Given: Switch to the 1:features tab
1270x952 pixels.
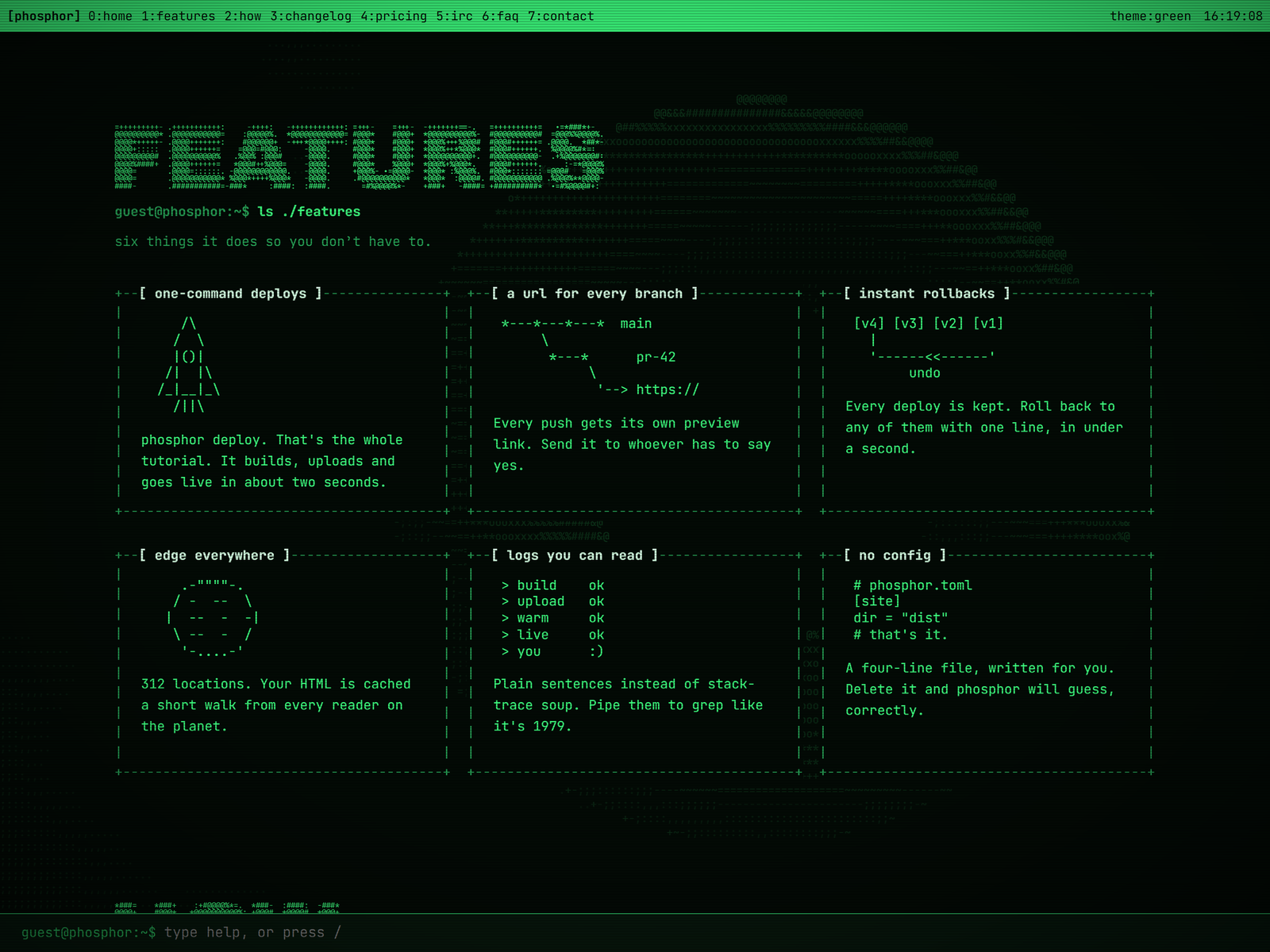Looking at the screenshot, I should [x=178, y=16].
